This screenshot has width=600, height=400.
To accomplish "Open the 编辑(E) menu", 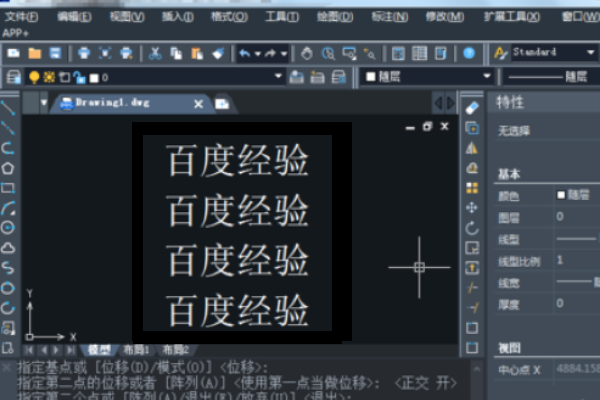I will pos(74,17).
